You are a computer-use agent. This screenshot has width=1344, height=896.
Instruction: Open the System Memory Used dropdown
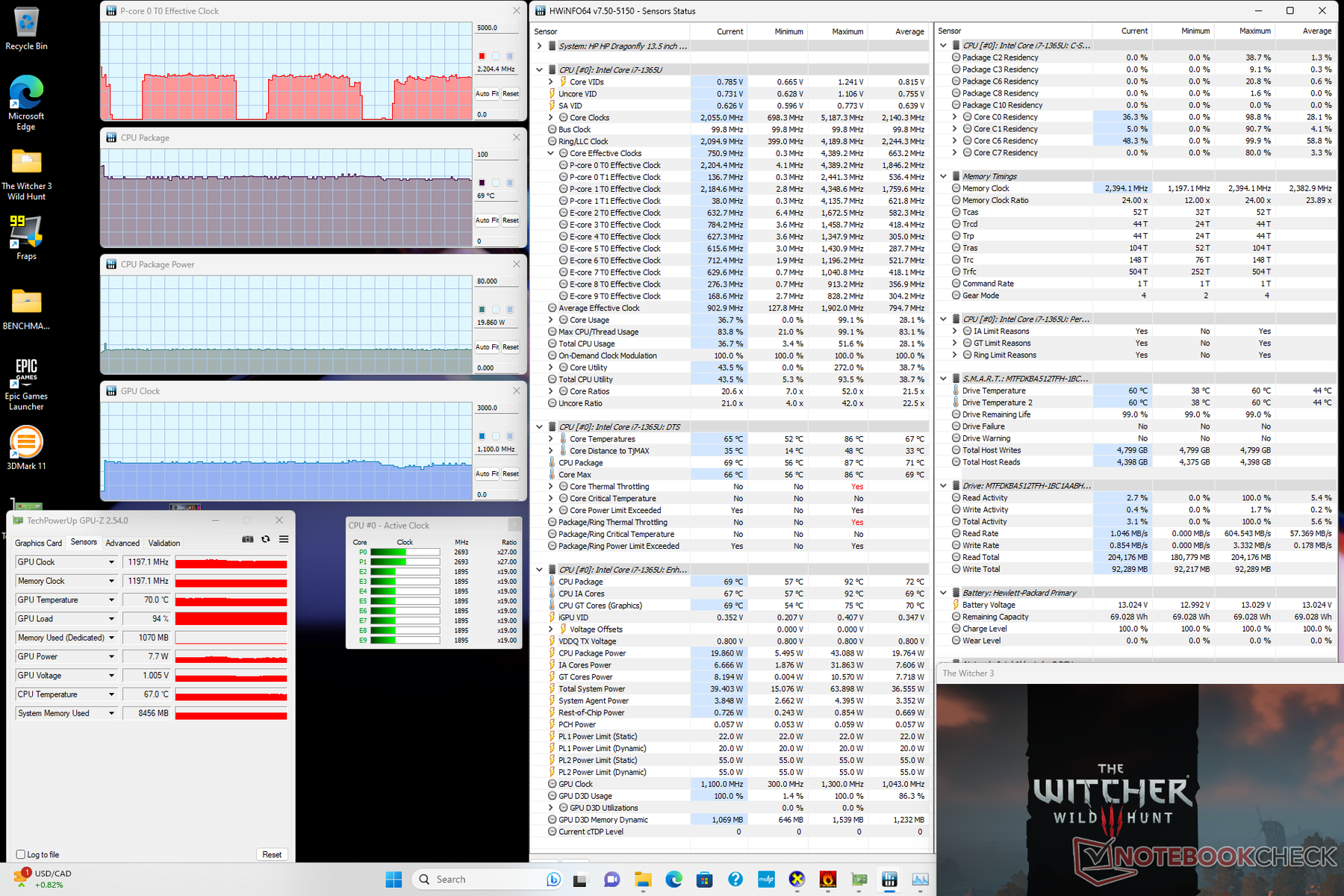(111, 713)
